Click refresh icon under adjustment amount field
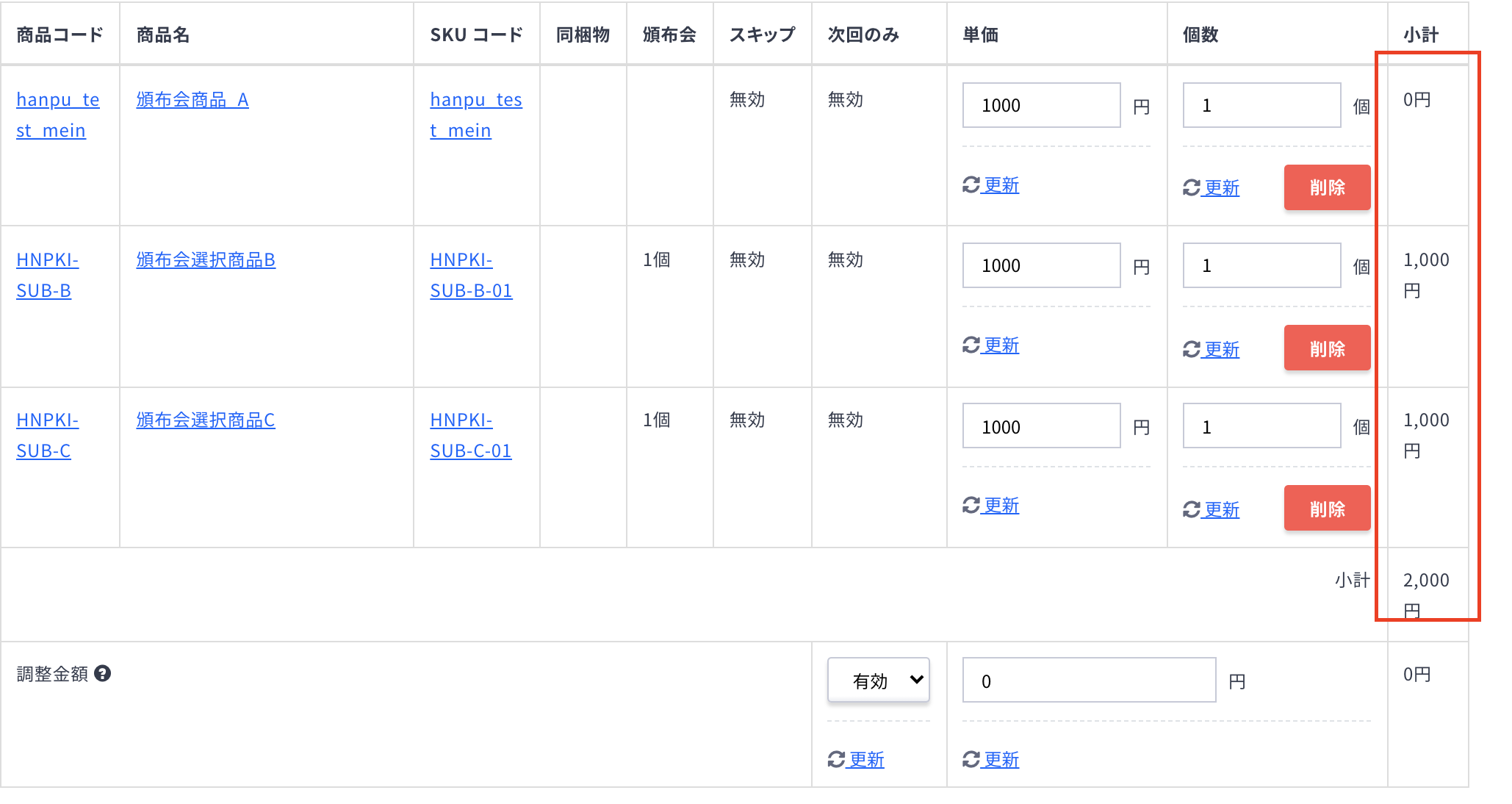The height and width of the screenshot is (804, 1512). pyautogui.click(x=971, y=760)
